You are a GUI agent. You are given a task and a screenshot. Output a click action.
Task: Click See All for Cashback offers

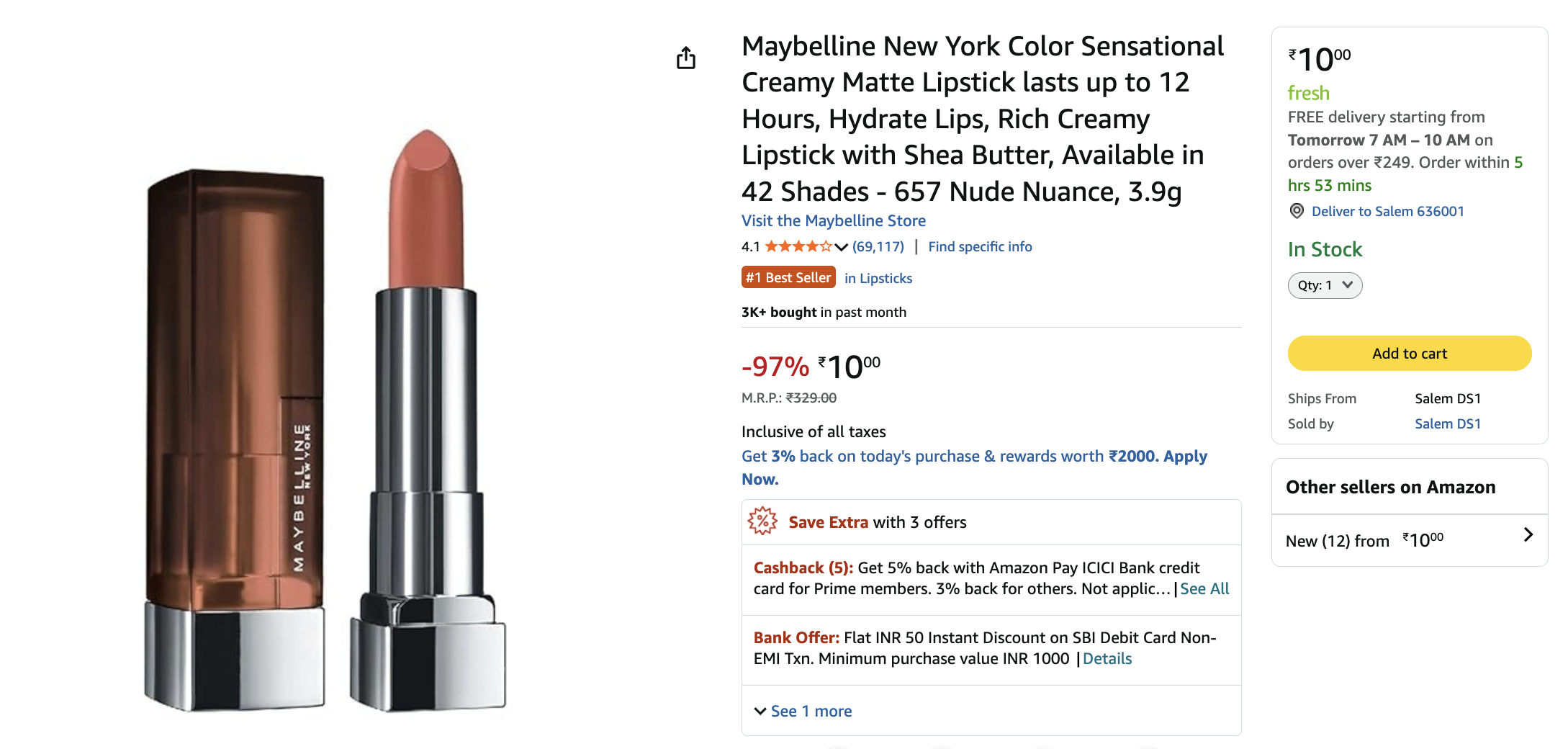point(1204,589)
